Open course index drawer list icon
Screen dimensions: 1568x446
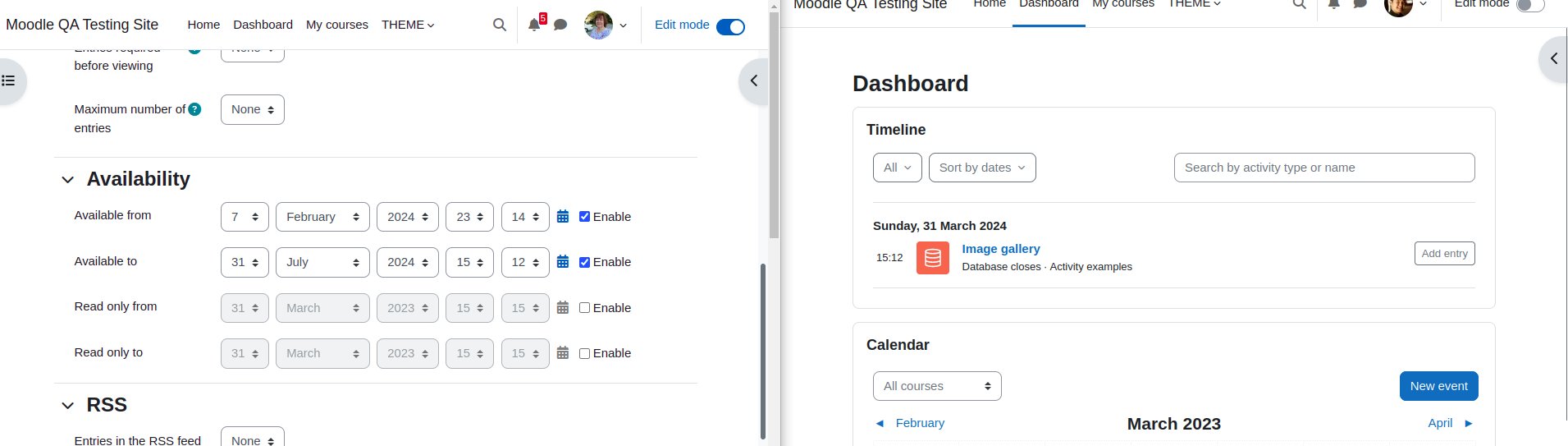click(x=8, y=80)
